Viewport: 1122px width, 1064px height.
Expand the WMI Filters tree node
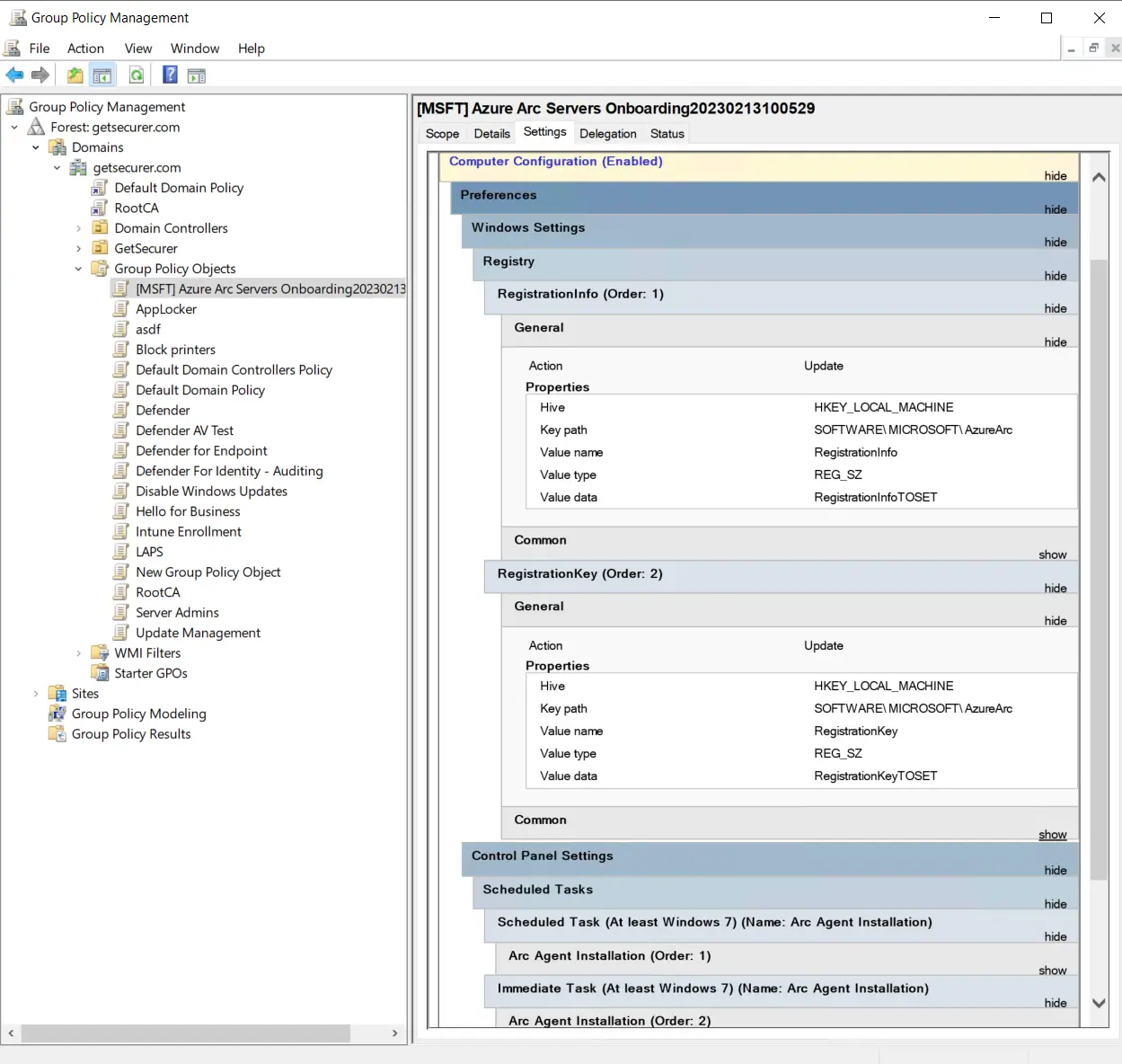(x=79, y=653)
